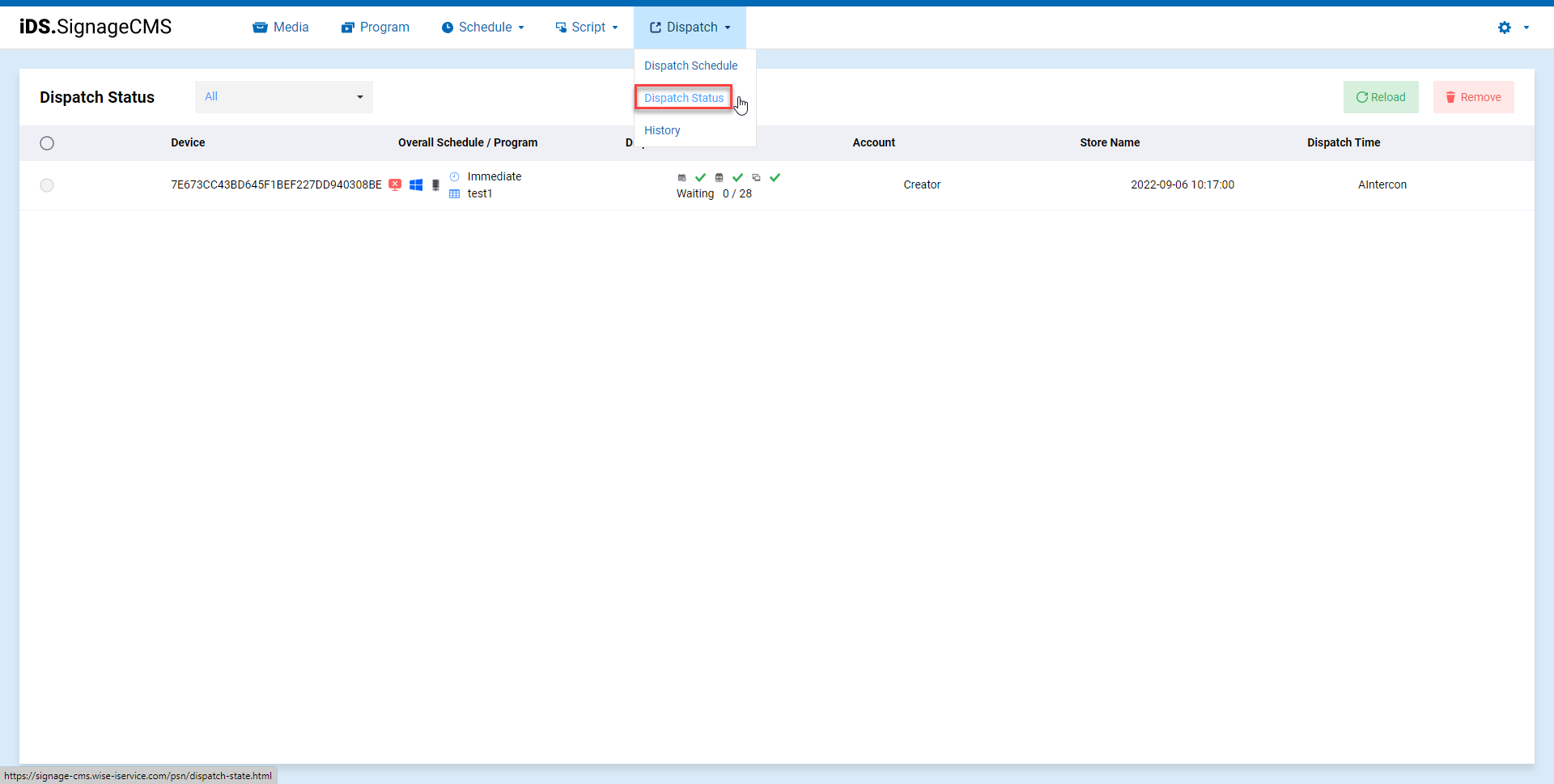Click the Program menu icon
This screenshot has width=1554, height=784.
coord(348,28)
